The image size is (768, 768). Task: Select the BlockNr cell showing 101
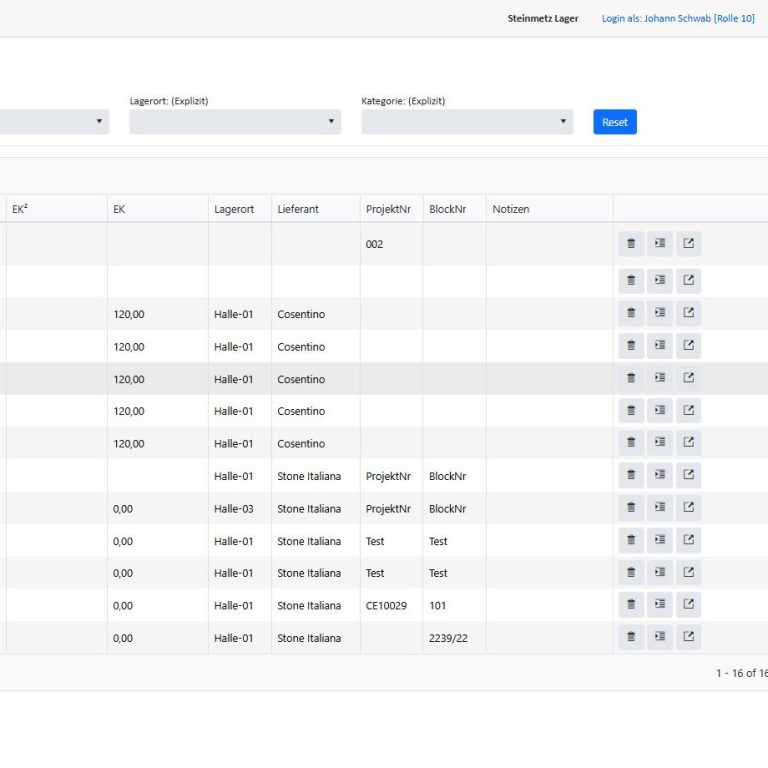tap(455, 605)
